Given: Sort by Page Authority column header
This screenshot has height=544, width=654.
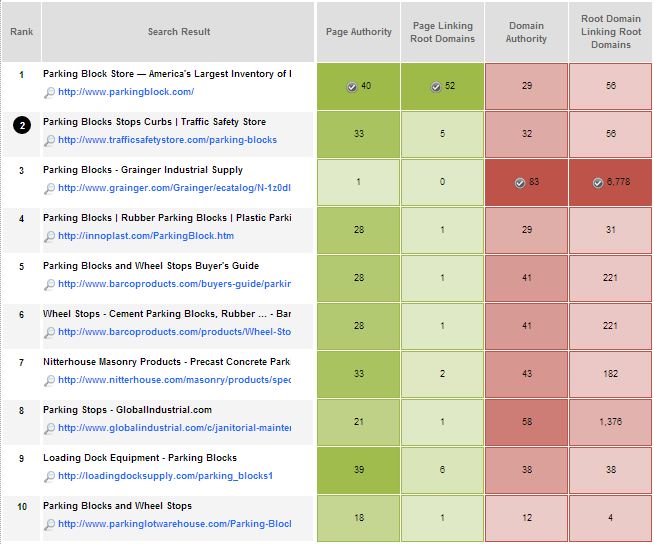Looking at the screenshot, I should pos(359,32).
